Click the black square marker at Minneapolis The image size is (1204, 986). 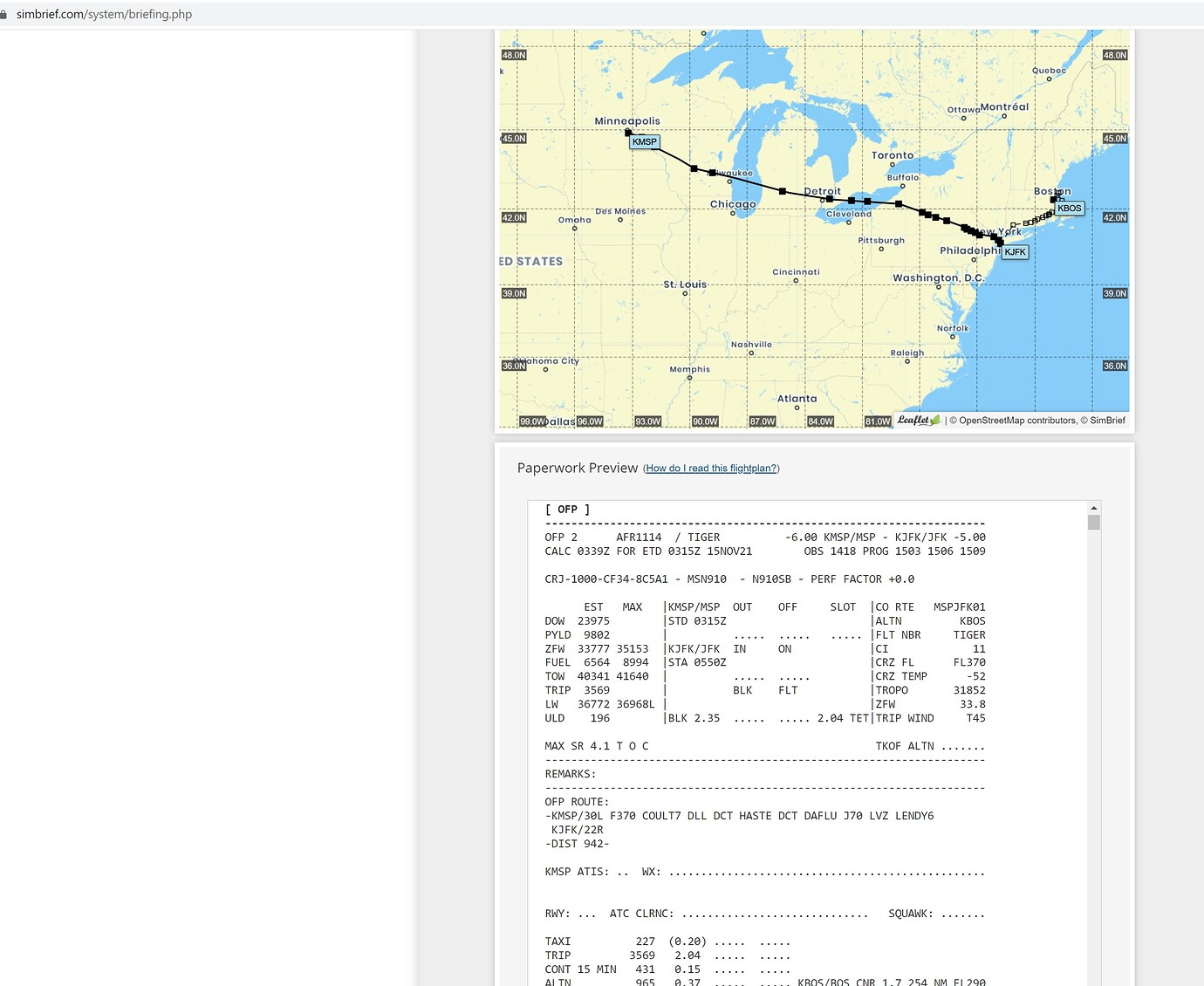pos(628,133)
